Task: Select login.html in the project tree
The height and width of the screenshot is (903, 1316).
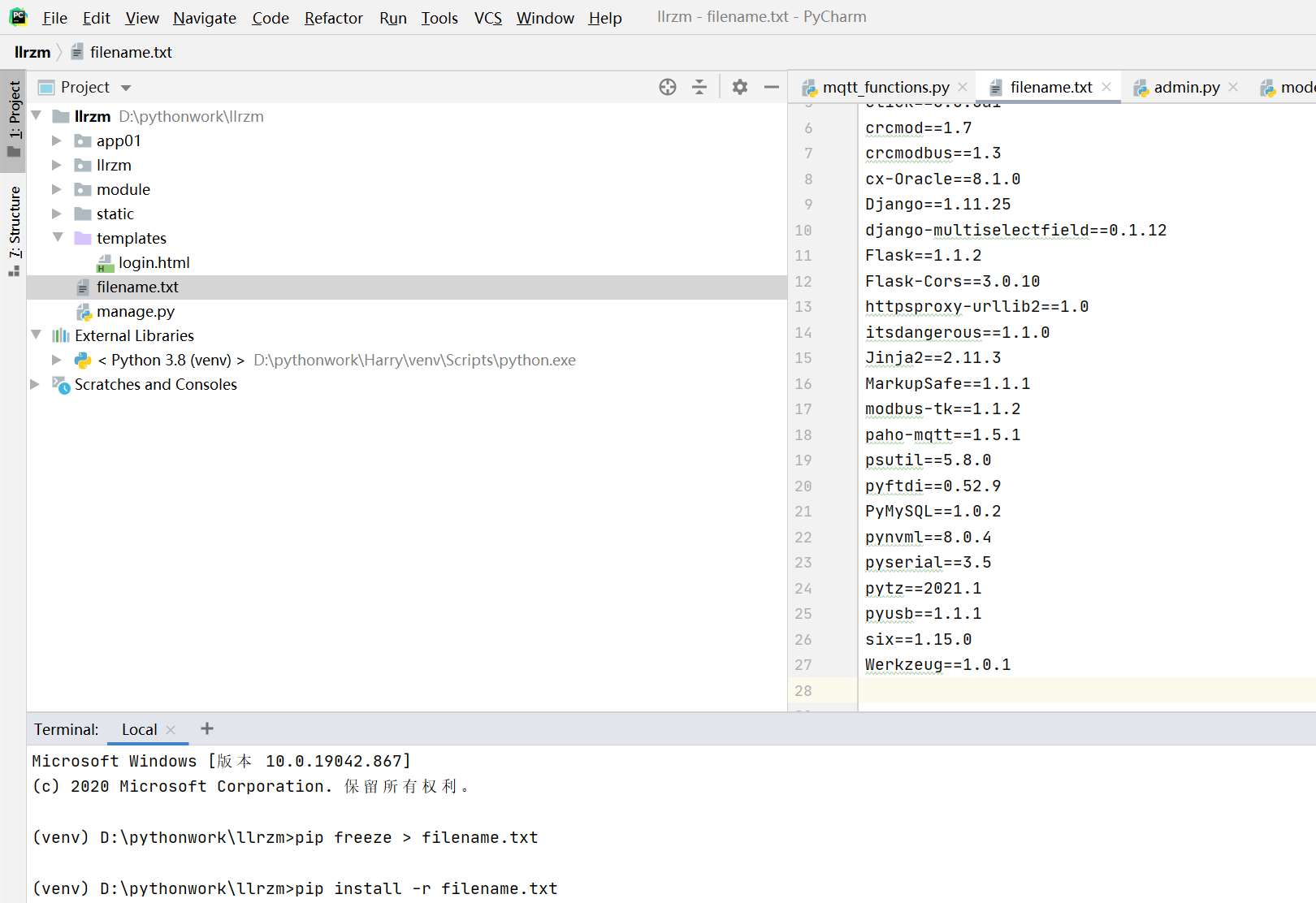Action: (x=154, y=261)
